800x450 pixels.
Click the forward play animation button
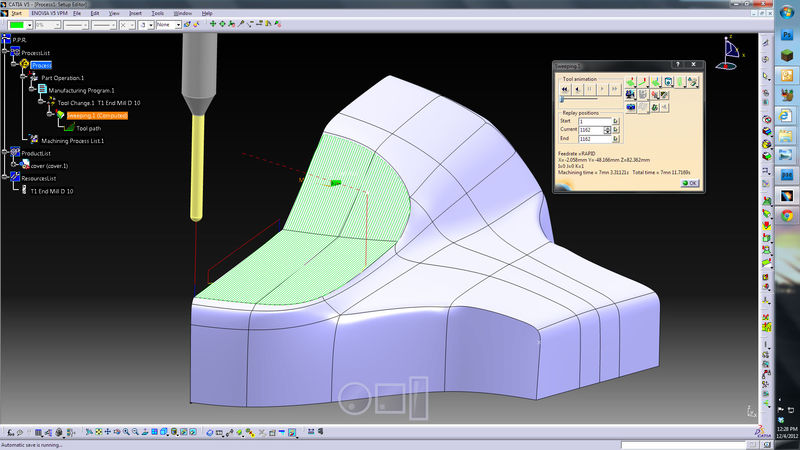602,89
